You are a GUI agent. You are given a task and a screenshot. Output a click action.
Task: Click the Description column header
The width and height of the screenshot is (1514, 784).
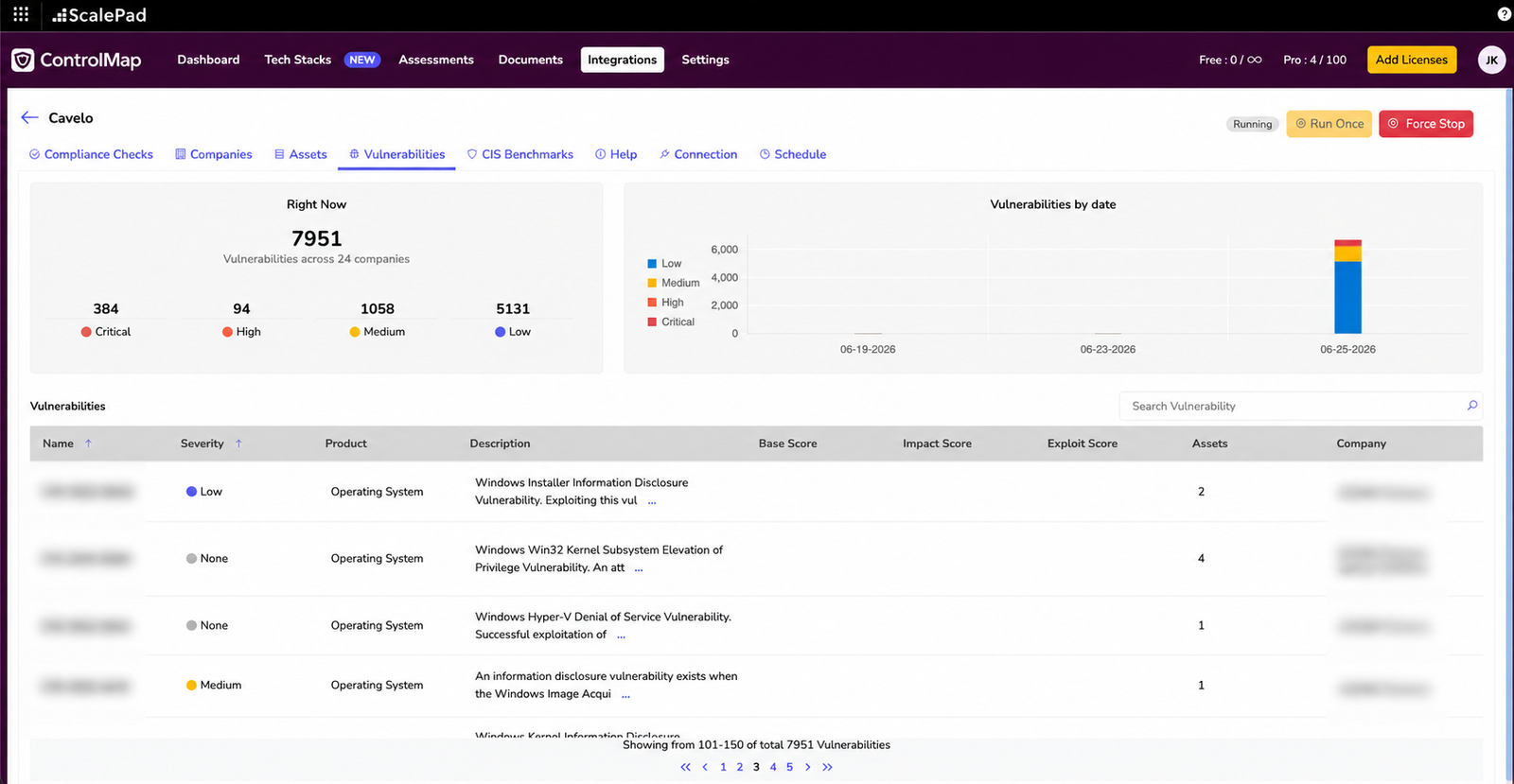(x=500, y=444)
